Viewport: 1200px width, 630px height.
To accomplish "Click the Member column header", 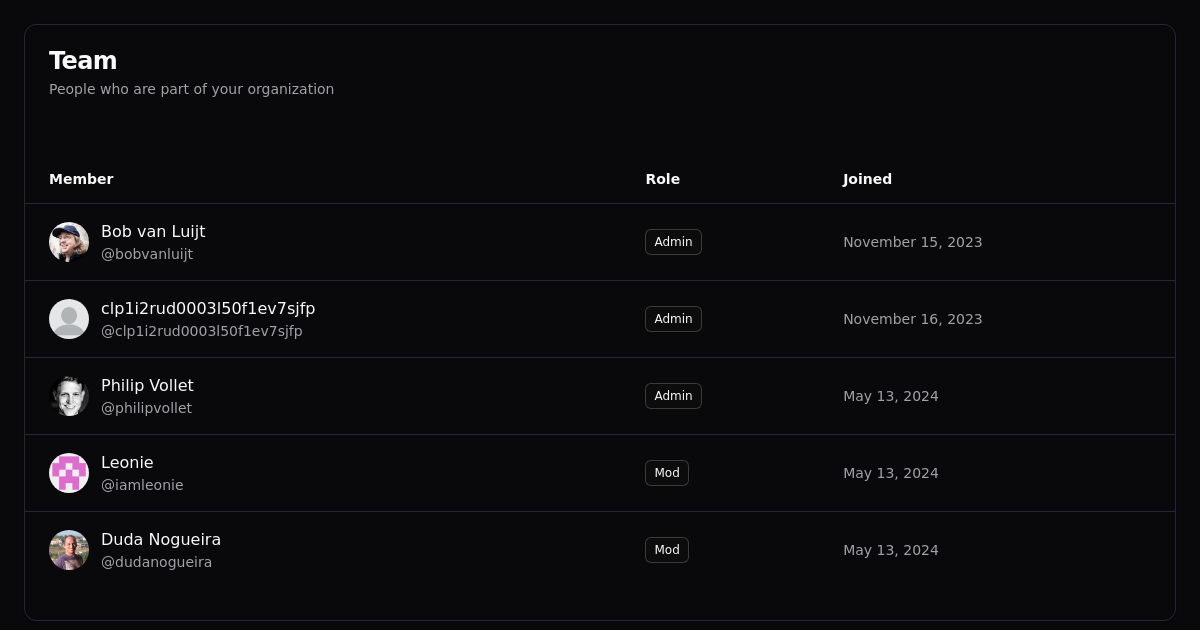I will point(81,179).
